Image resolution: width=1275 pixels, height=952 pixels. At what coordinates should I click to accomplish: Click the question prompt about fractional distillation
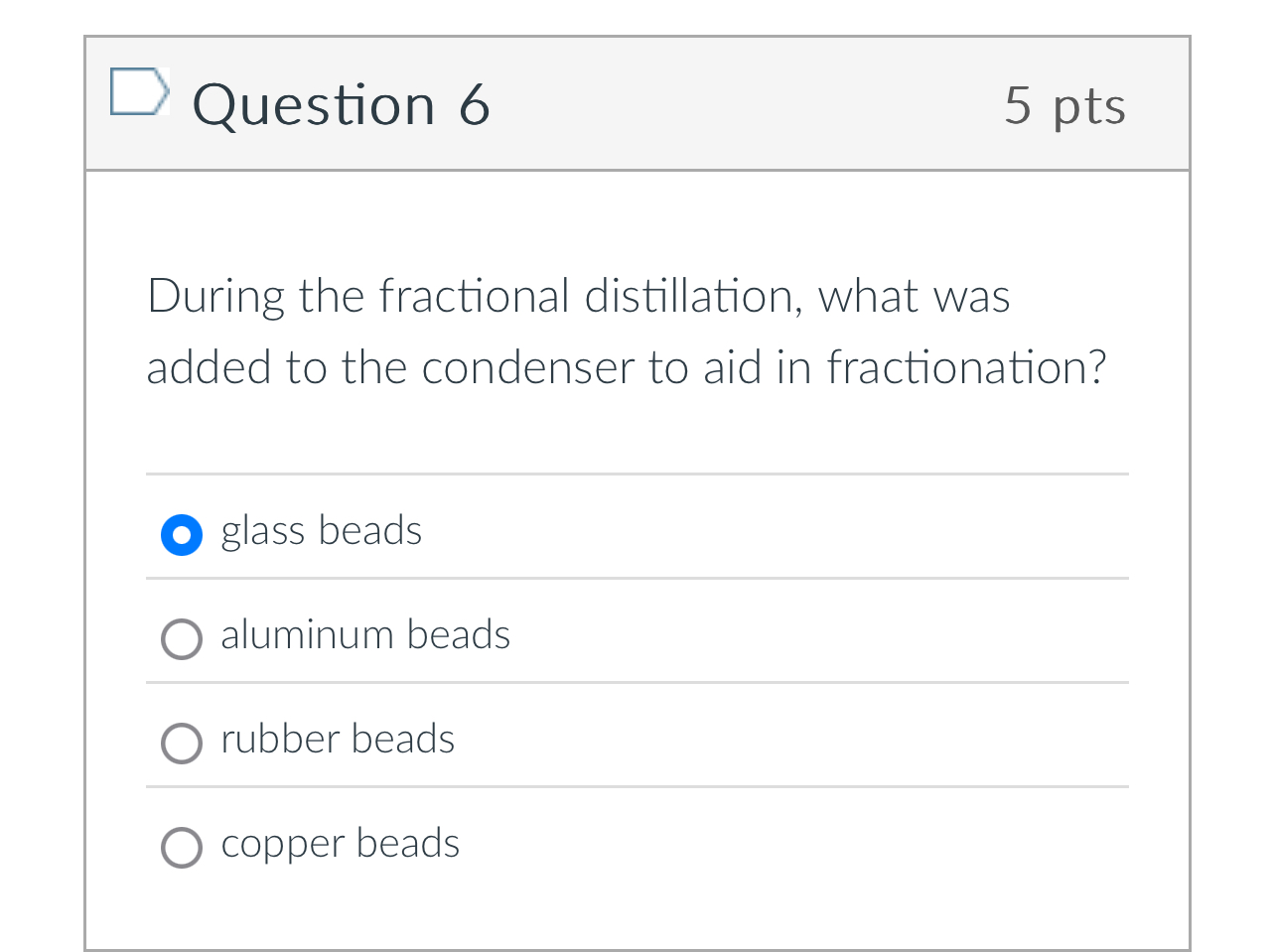626,332
